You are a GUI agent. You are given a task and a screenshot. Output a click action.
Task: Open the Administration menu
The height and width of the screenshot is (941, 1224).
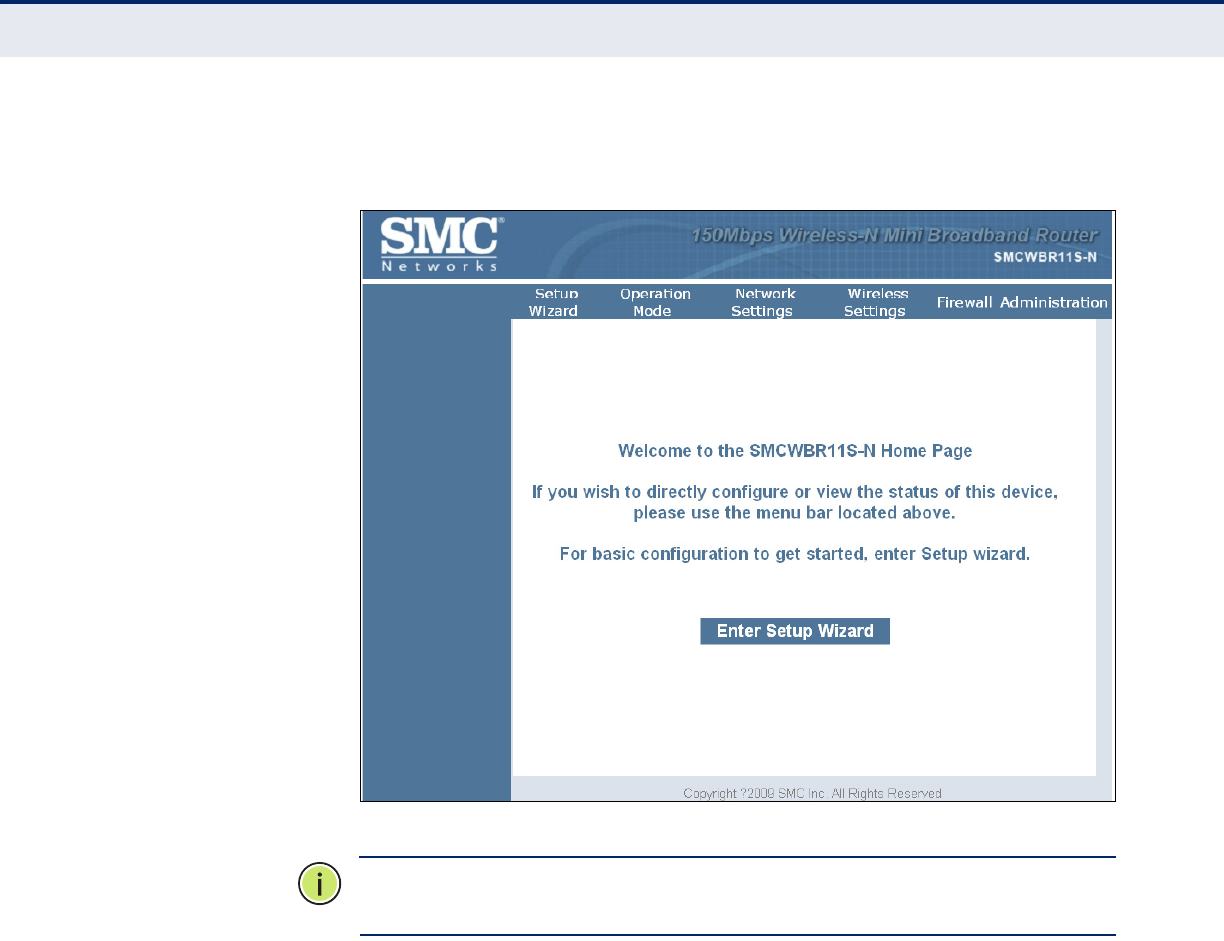point(1054,302)
